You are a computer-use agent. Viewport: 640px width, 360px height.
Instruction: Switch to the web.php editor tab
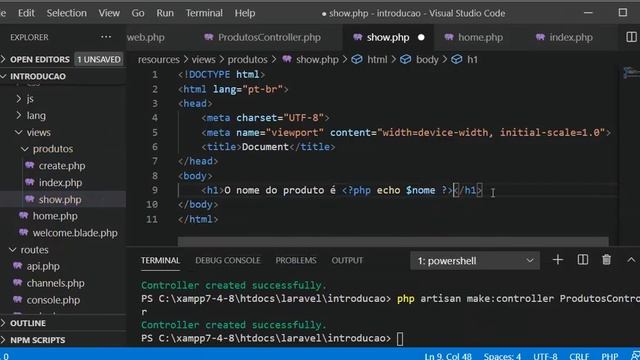146,37
